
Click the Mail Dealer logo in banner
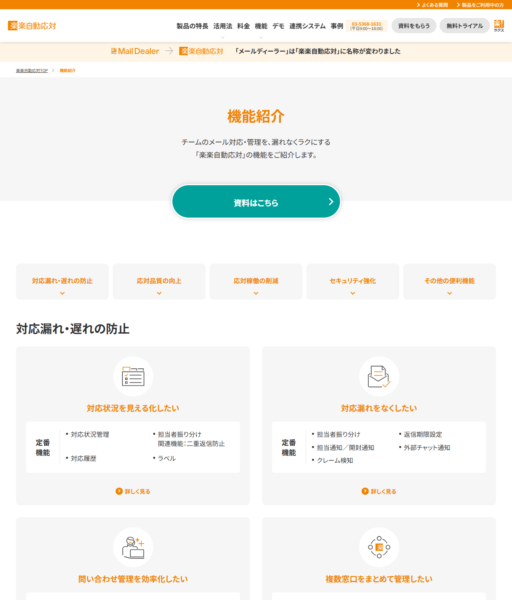pos(135,51)
